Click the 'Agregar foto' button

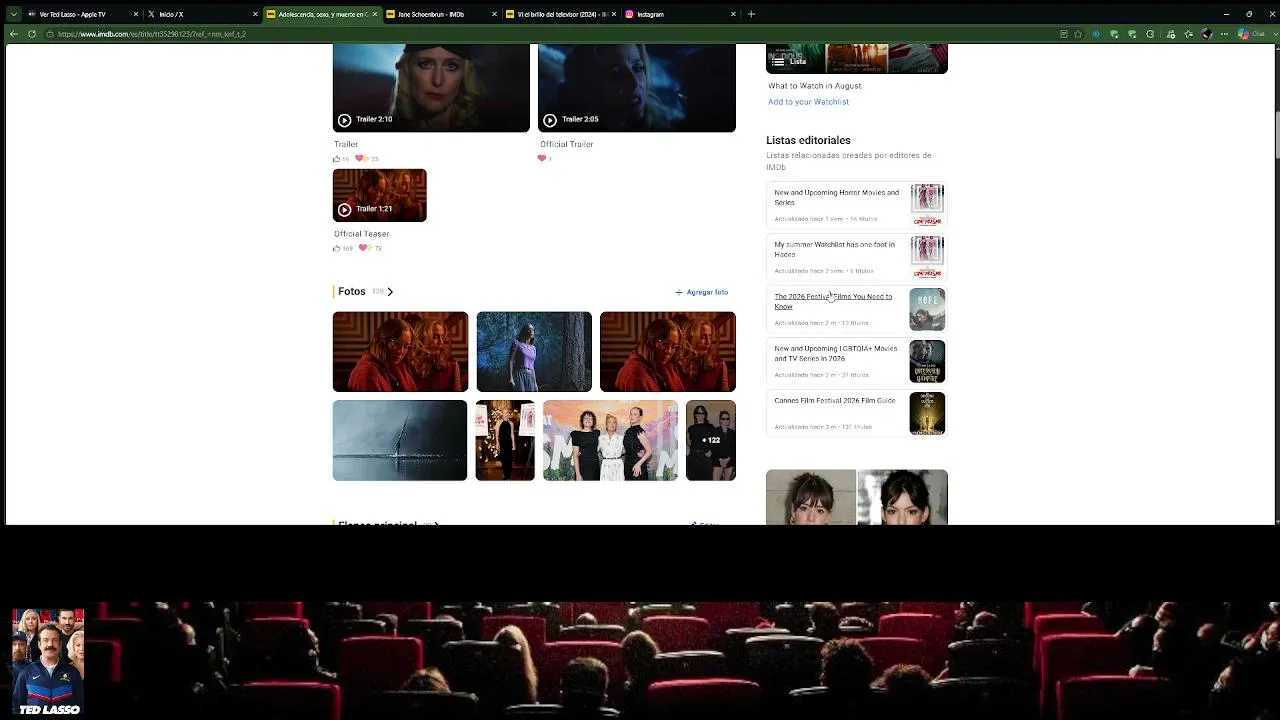tap(702, 292)
